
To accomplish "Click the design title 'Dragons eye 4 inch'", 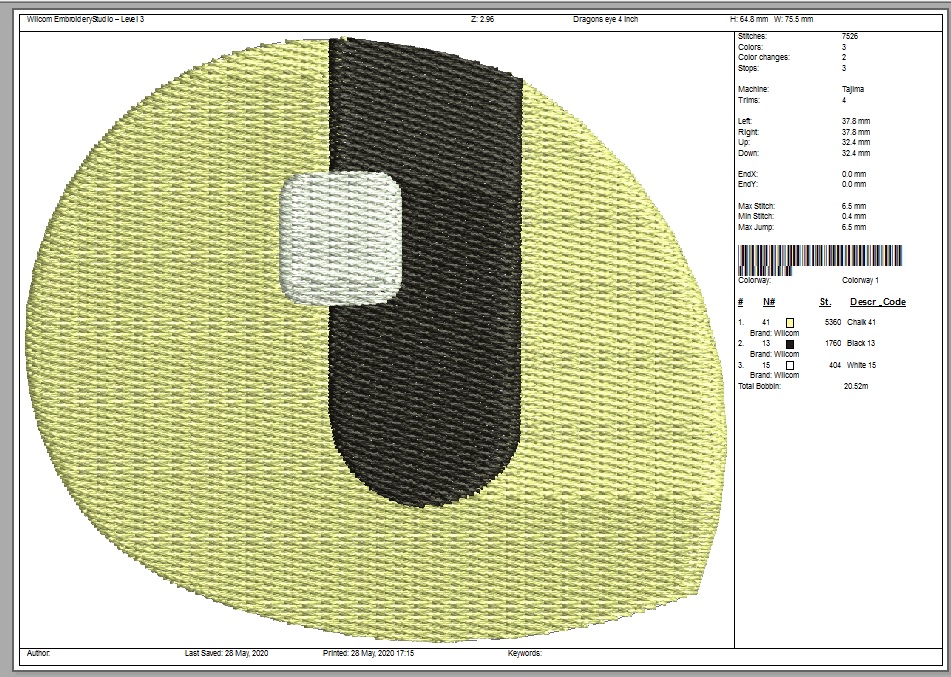I will click(x=605, y=19).
